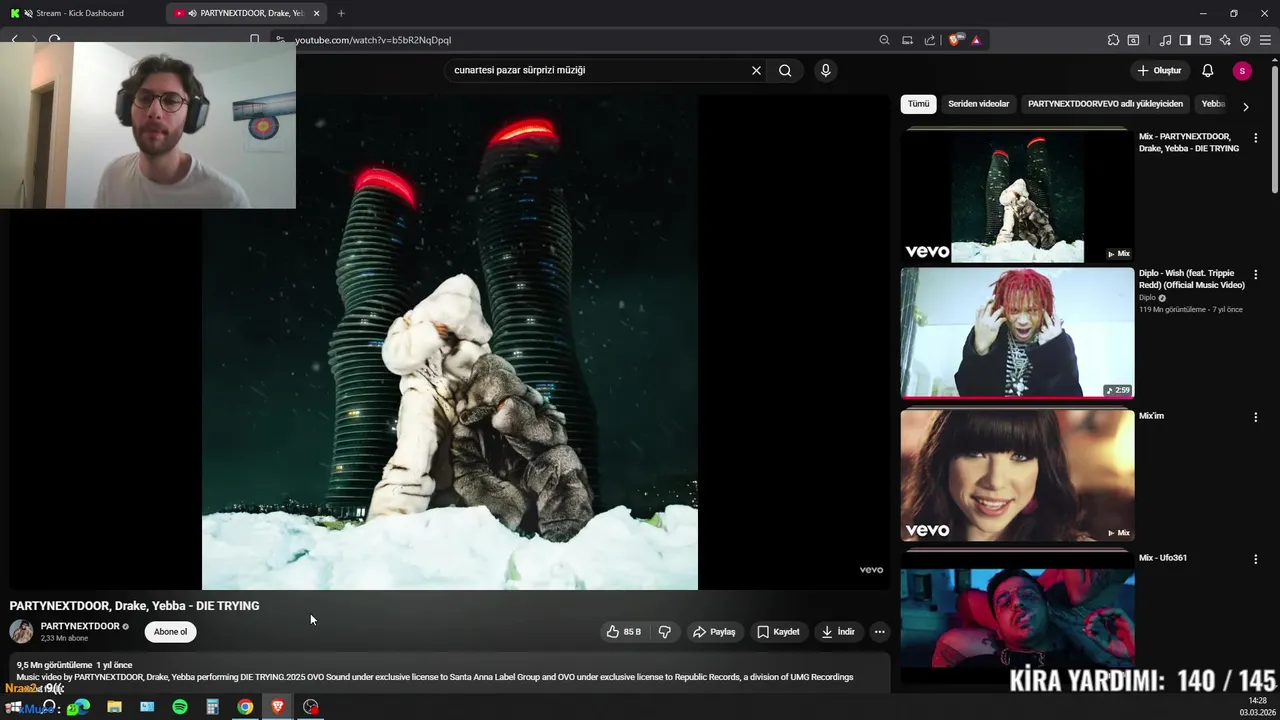Start voice search with the microphone icon
Viewport: 1280px width, 720px height.
(x=825, y=70)
